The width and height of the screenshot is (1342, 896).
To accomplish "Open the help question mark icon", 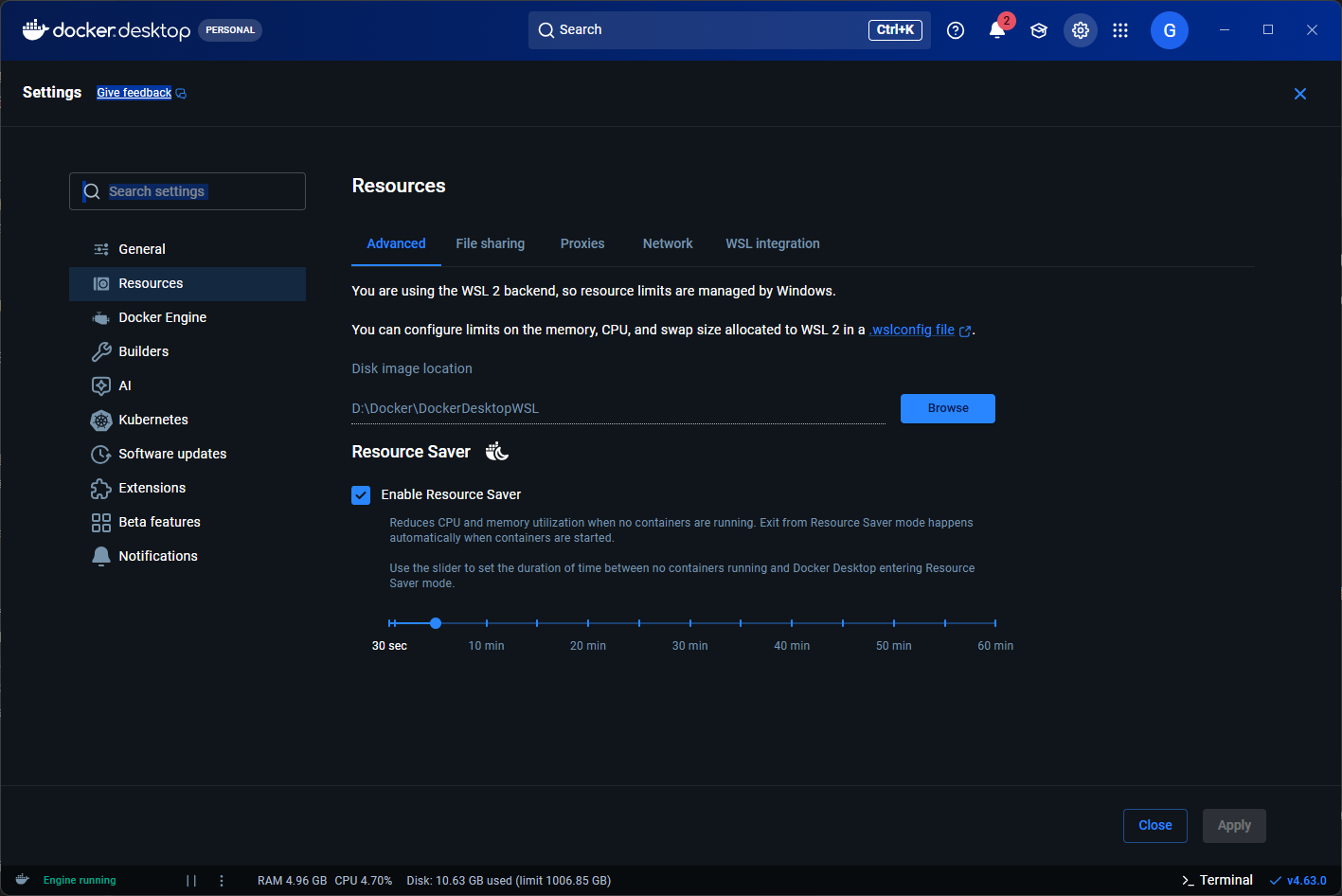I will point(956,30).
